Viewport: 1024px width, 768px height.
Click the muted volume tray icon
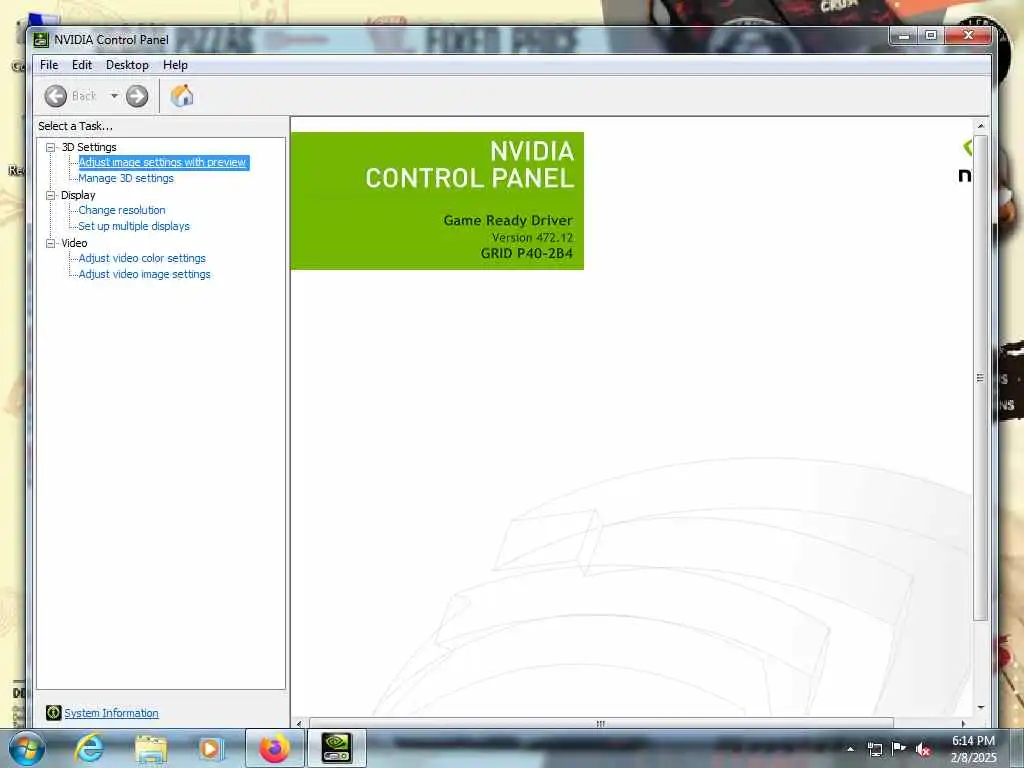[x=923, y=749]
